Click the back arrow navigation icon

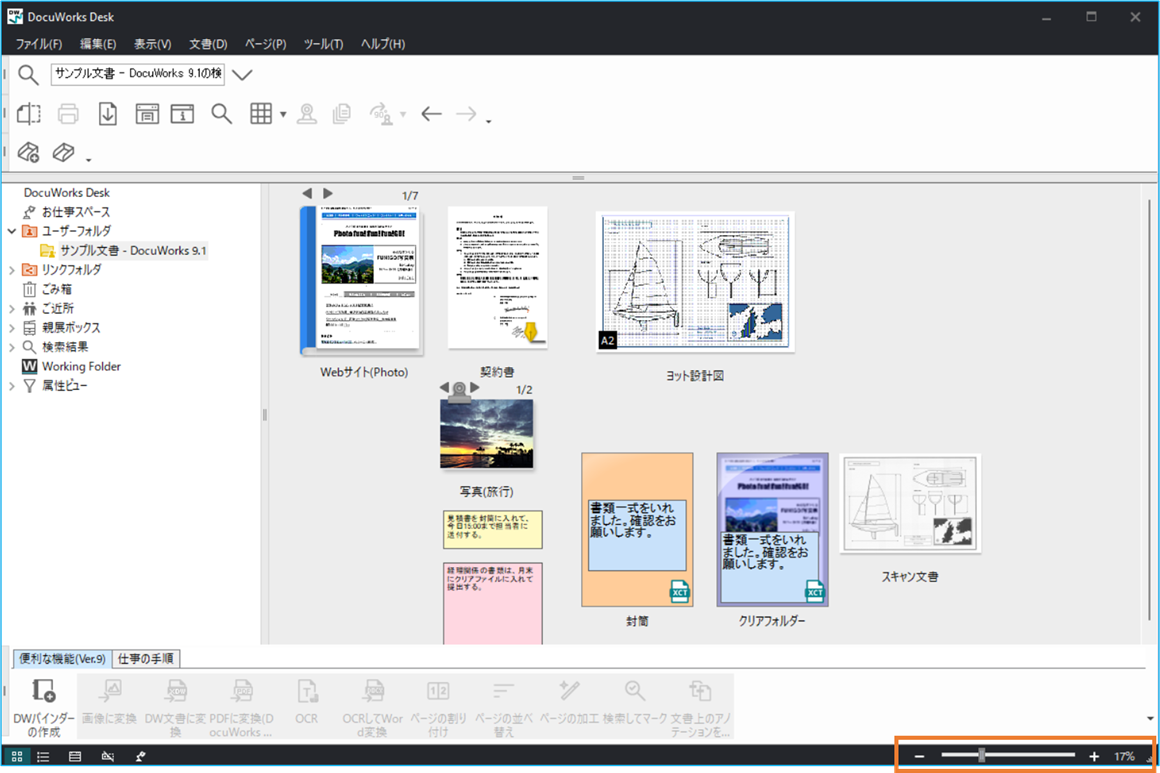coord(431,114)
